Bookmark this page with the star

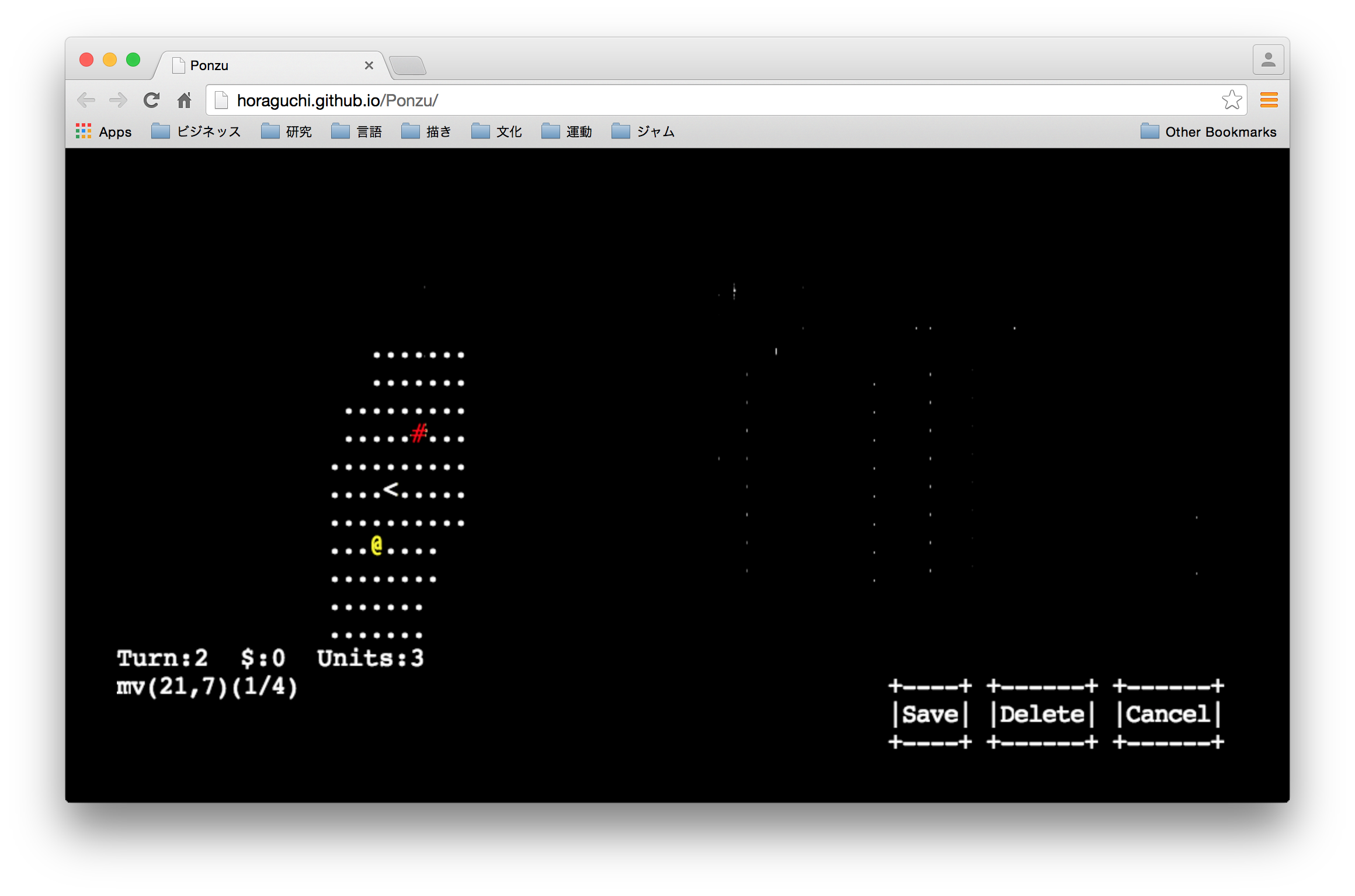[1232, 100]
